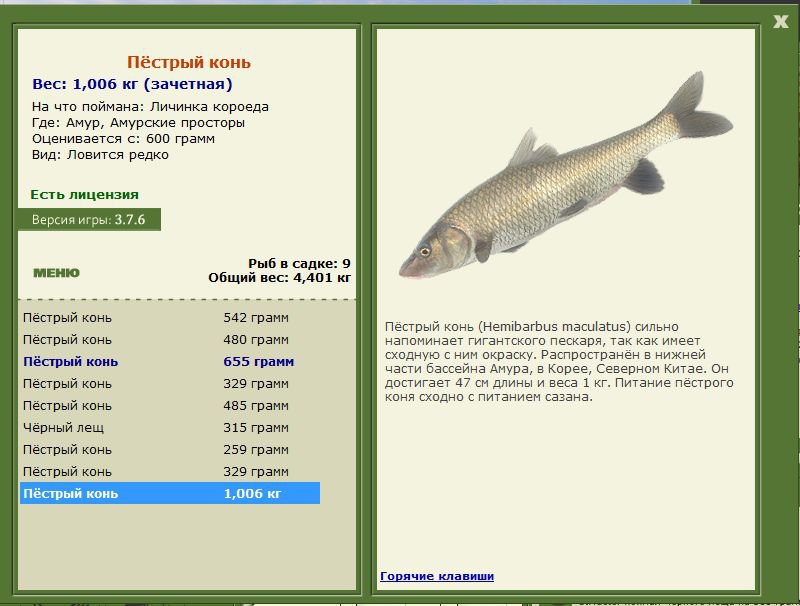Select the 480 грамм Пёстрый конь row
The height and width of the screenshot is (606, 800).
tap(170, 339)
